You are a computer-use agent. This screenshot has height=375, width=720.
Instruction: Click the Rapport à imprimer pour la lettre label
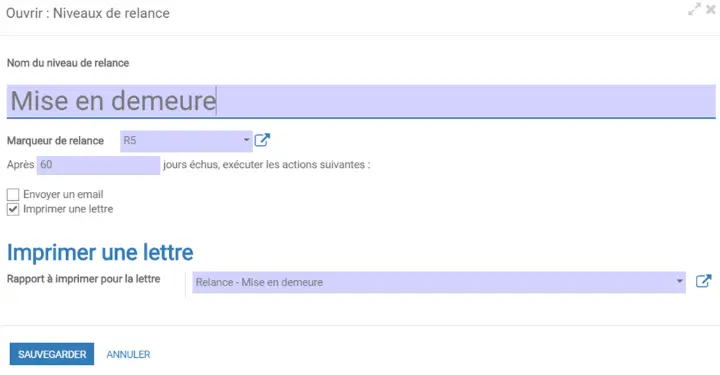coord(84,279)
